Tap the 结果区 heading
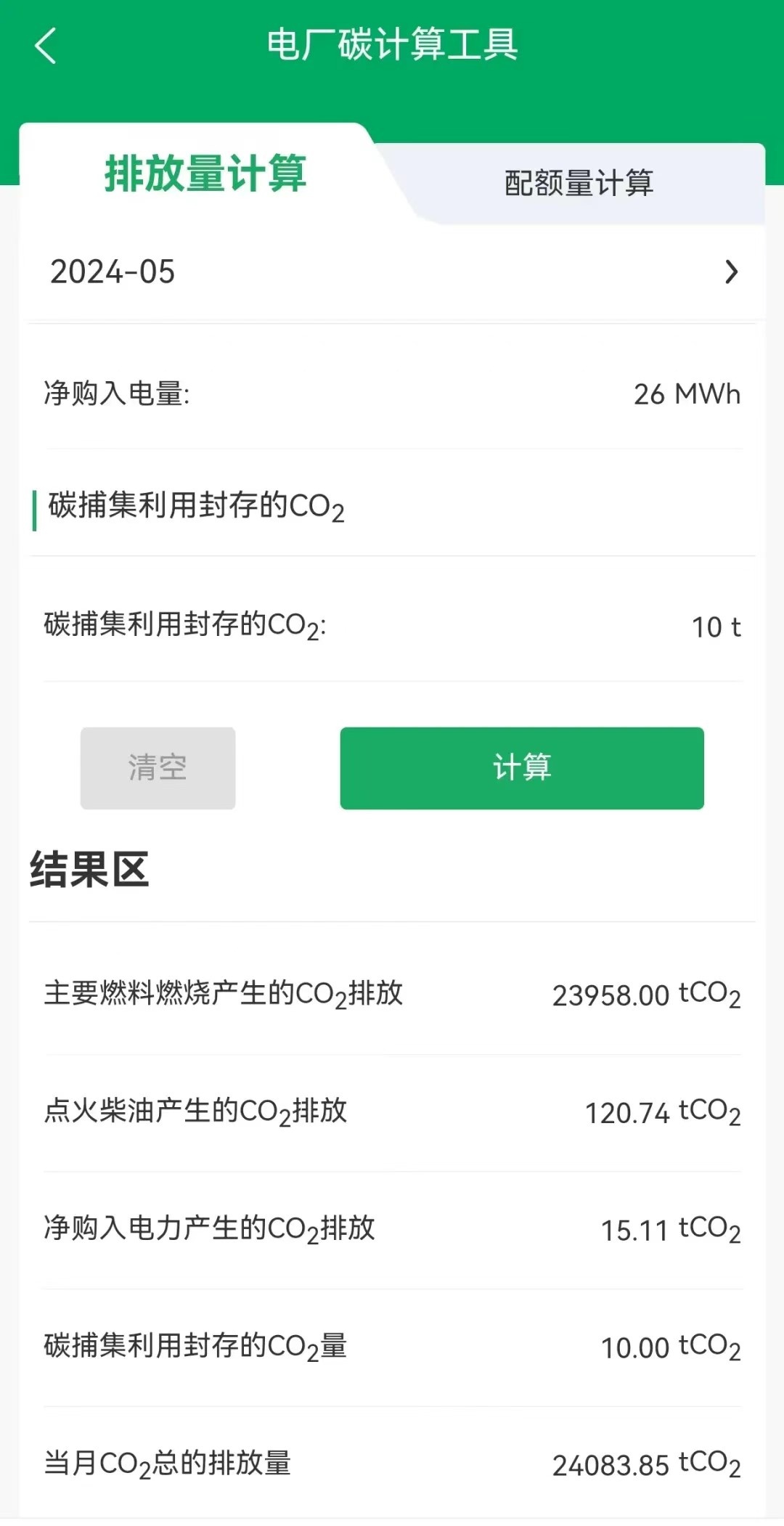The image size is (784, 1526). 89,870
